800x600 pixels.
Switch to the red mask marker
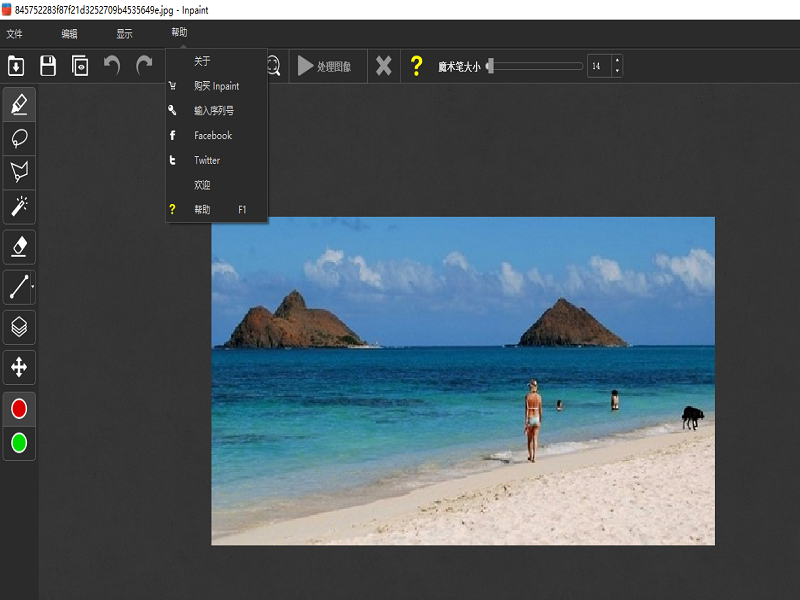pos(19,409)
